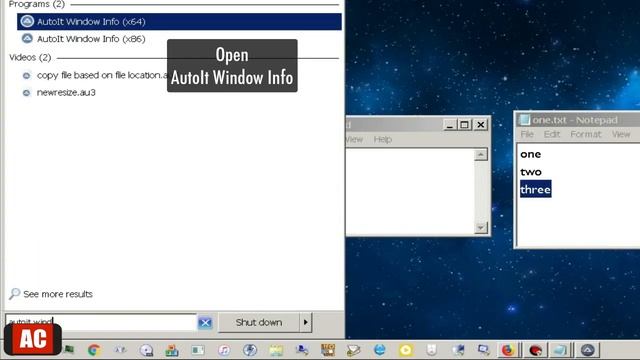Minimize the background Notepad window

coord(449,125)
